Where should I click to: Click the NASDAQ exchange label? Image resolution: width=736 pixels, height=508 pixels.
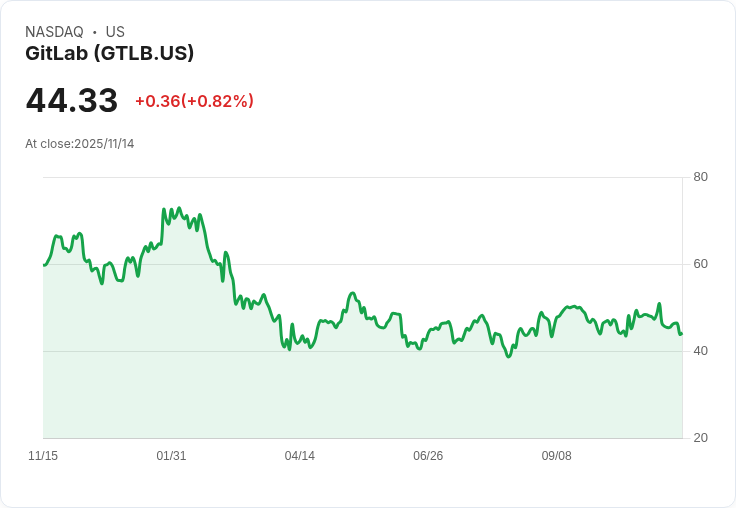(54, 32)
